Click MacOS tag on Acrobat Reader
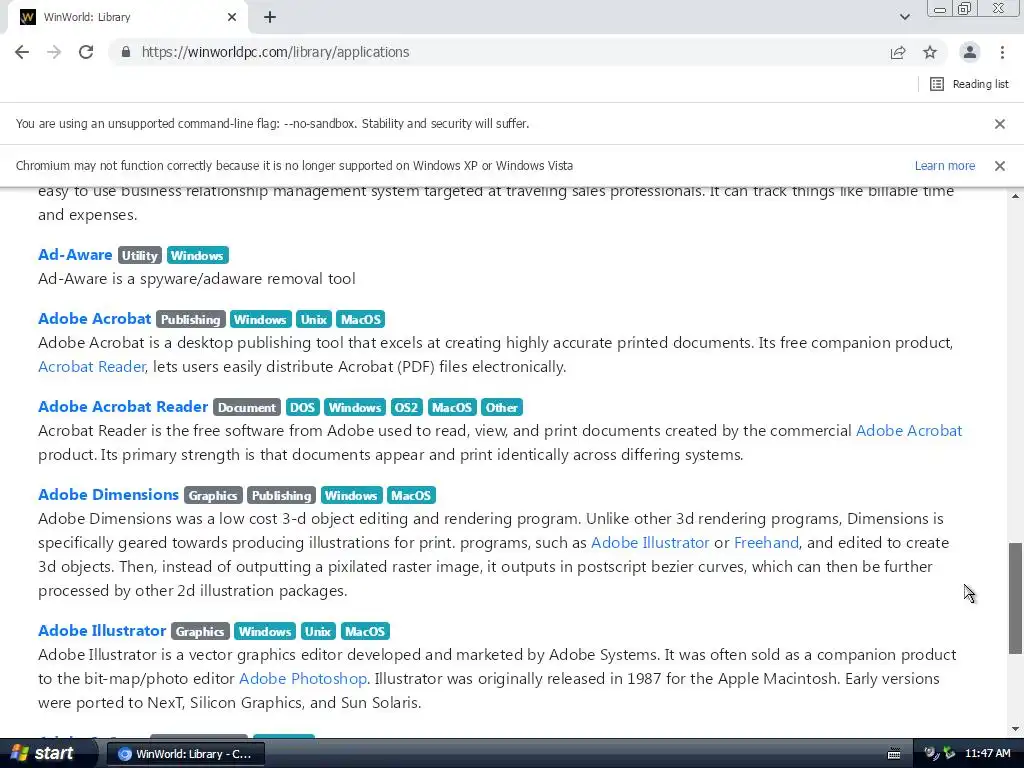 tap(452, 408)
